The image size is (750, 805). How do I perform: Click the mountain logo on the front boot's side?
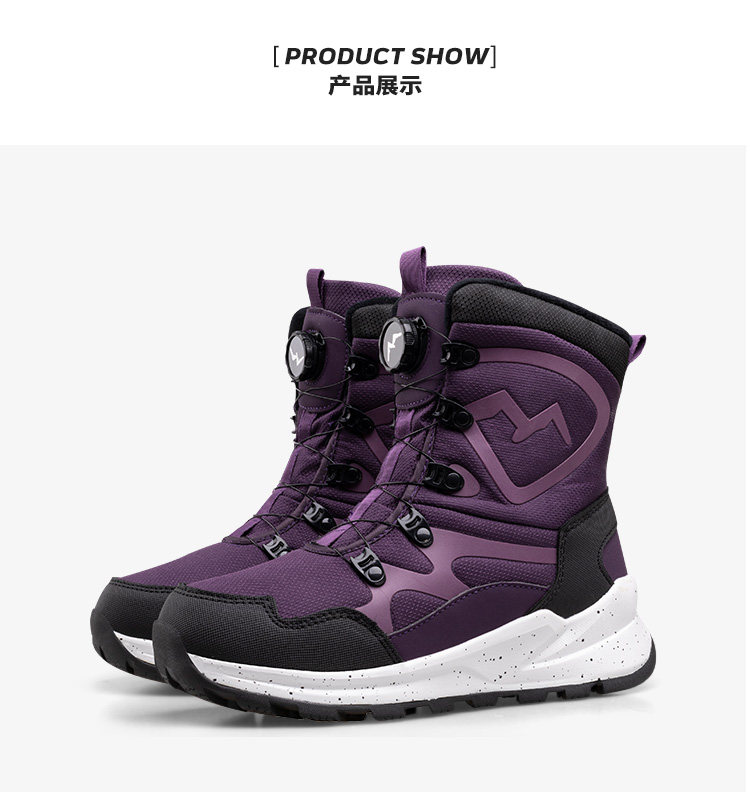(525, 416)
